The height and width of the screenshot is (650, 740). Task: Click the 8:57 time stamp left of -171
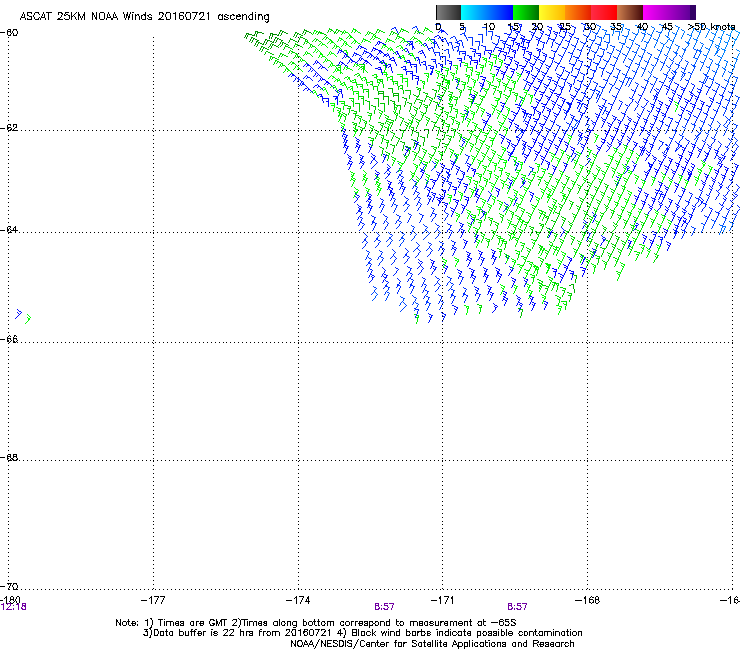click(x=384, y=607)
